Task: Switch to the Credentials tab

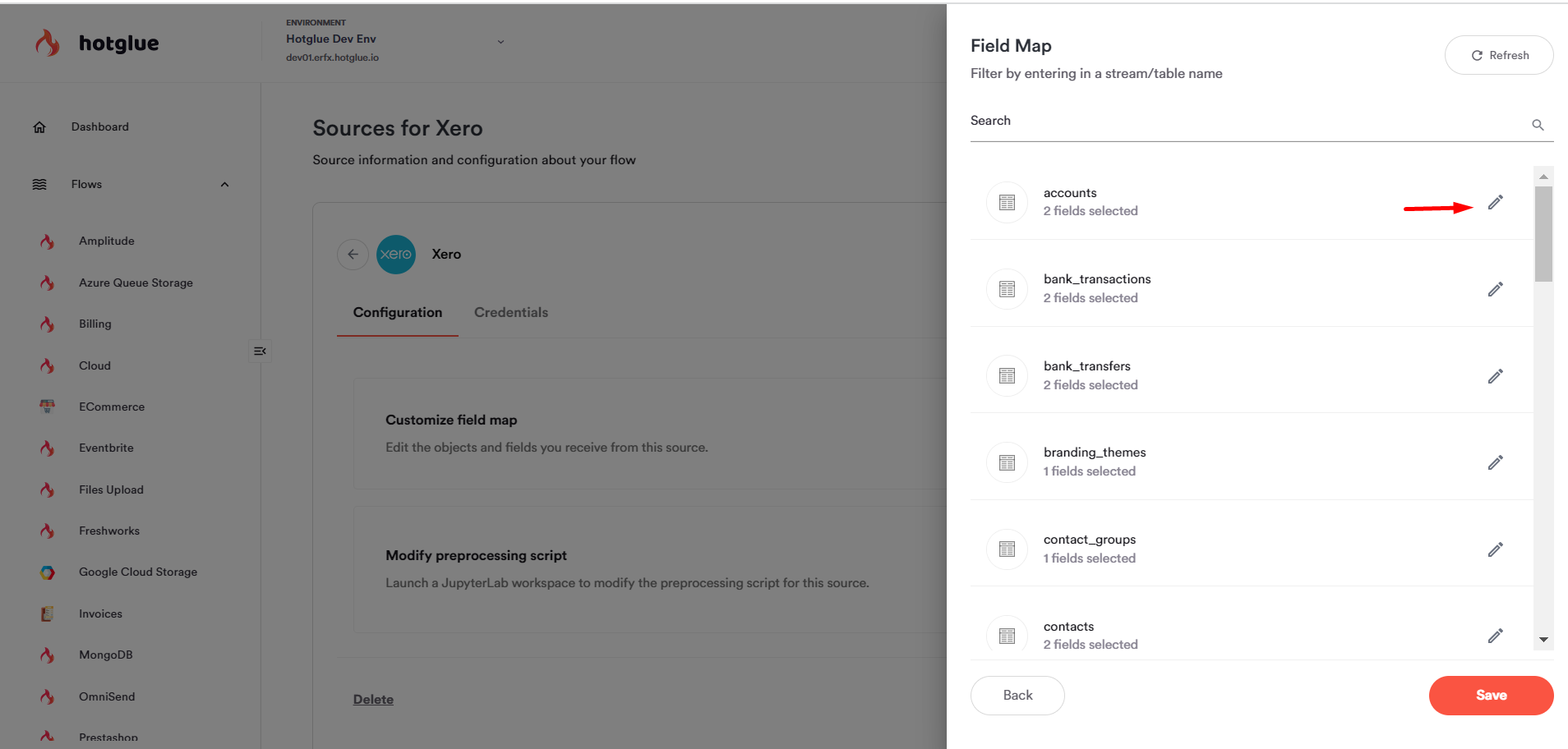Action: [x=511, y=312]
